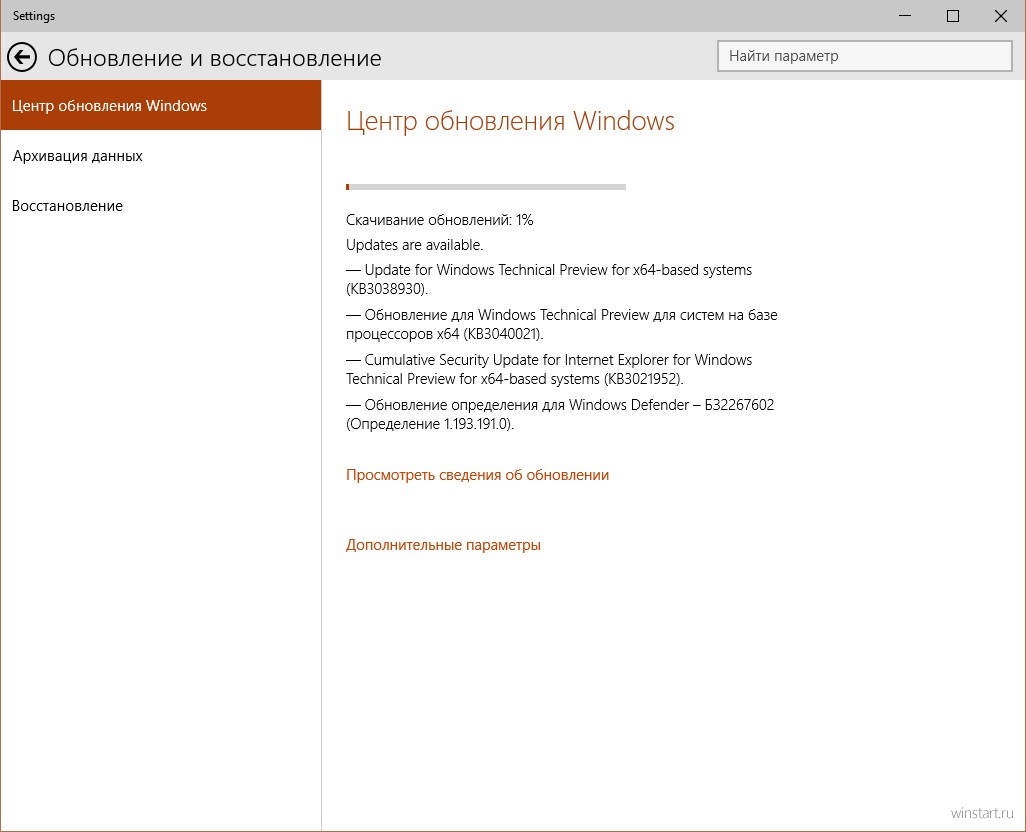Click the Найти параметр search field
The image size is (1026, 832).
click(x=864, y=56)
